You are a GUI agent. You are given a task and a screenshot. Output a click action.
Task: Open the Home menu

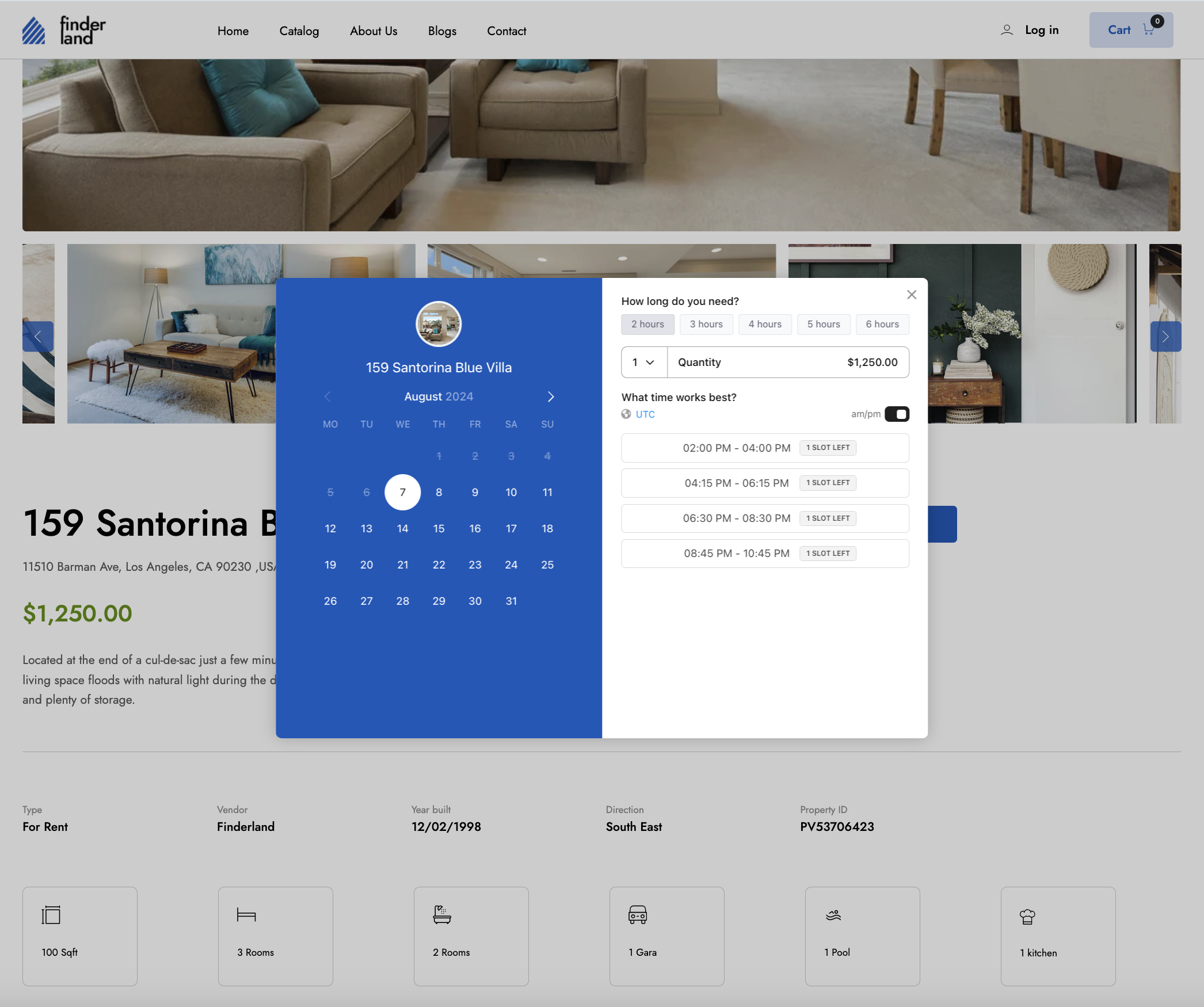click(x=233, y=30)
